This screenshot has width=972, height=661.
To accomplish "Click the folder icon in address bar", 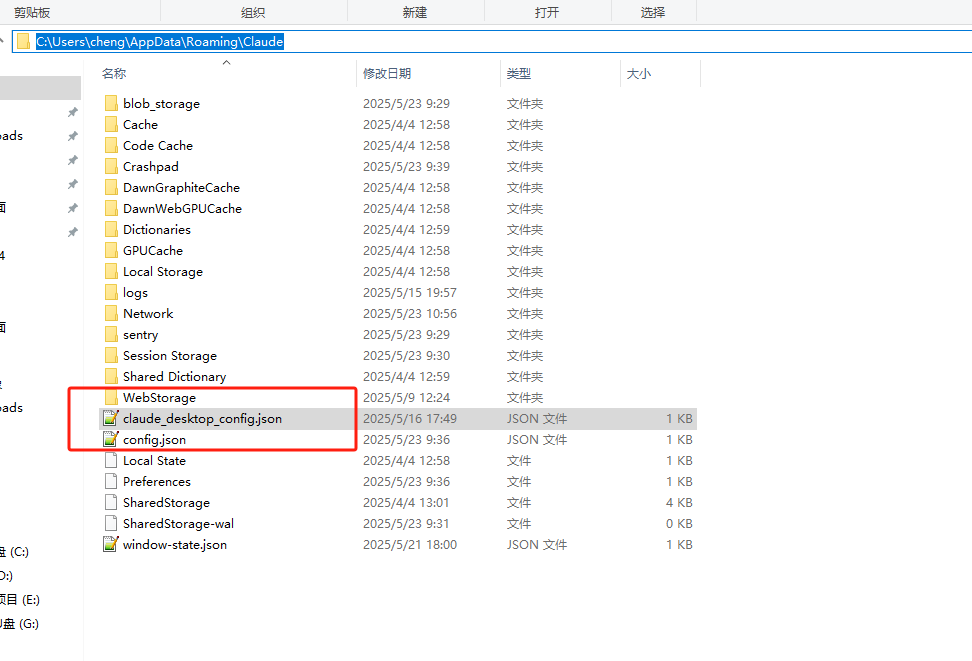I will 23,42.
